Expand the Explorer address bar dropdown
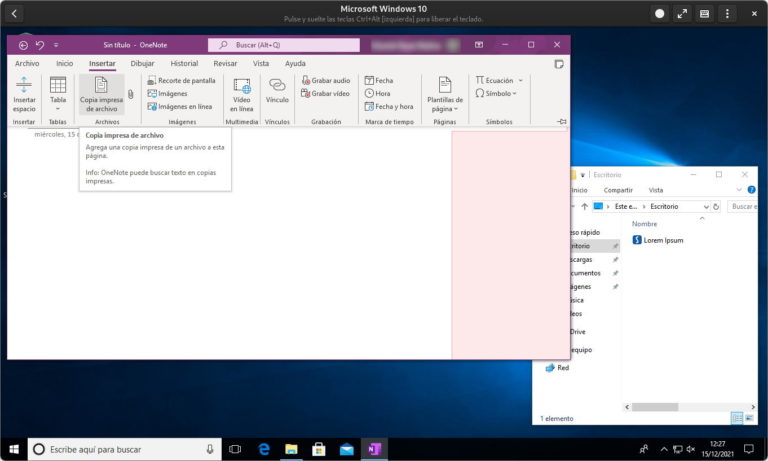The height and width of the screenshot is (461, 768). [706, 207]
